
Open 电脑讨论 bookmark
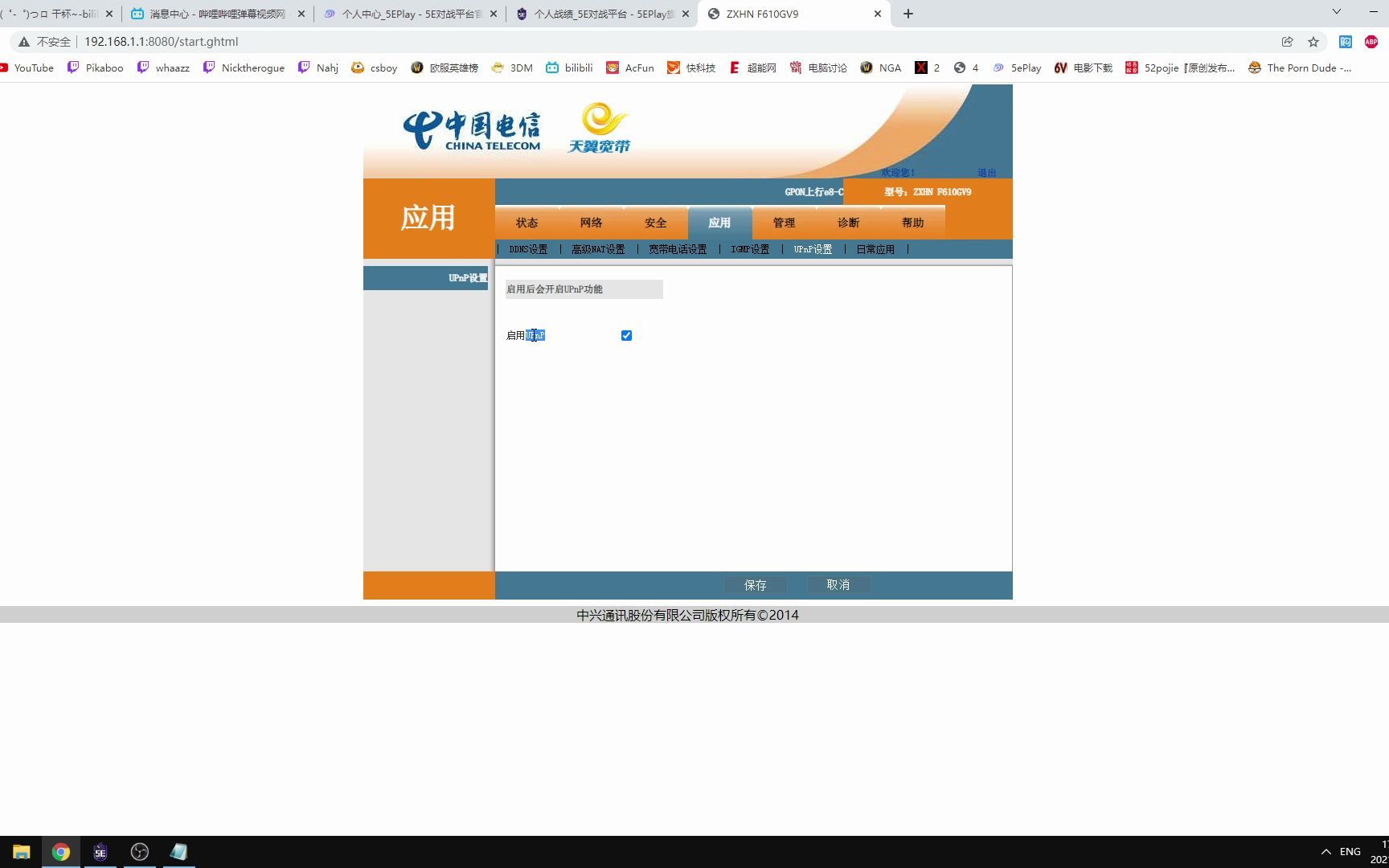pos(818,68)
